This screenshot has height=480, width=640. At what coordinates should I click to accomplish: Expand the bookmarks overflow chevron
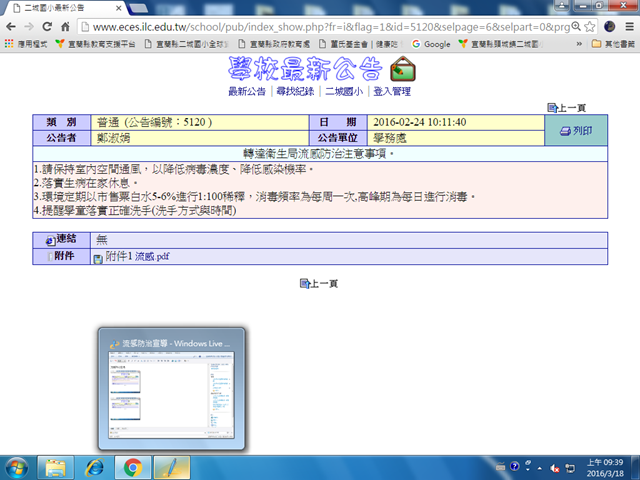(x=581, y=44)
